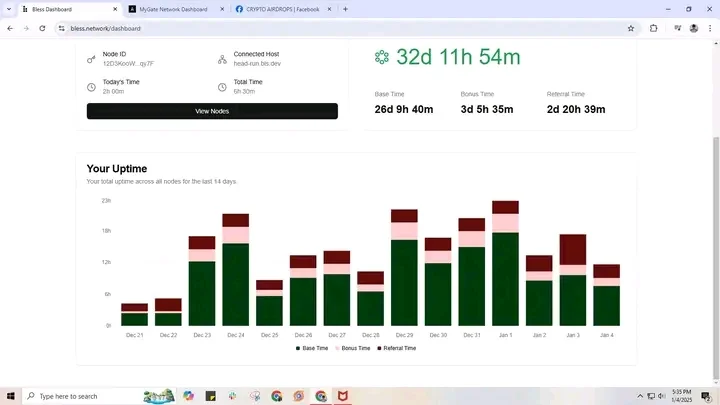Click the green total uptime flower icon
Screen dimensions: 720x405
point(382,57)
